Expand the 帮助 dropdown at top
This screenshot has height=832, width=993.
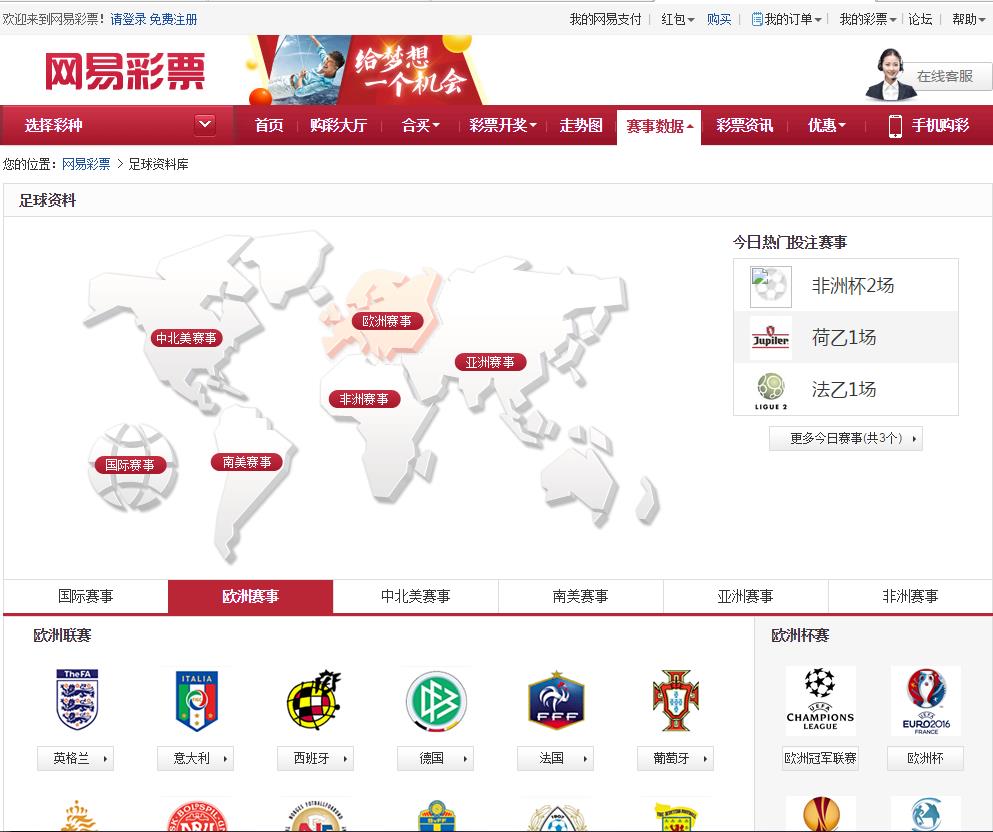click(x=968, y=19)
